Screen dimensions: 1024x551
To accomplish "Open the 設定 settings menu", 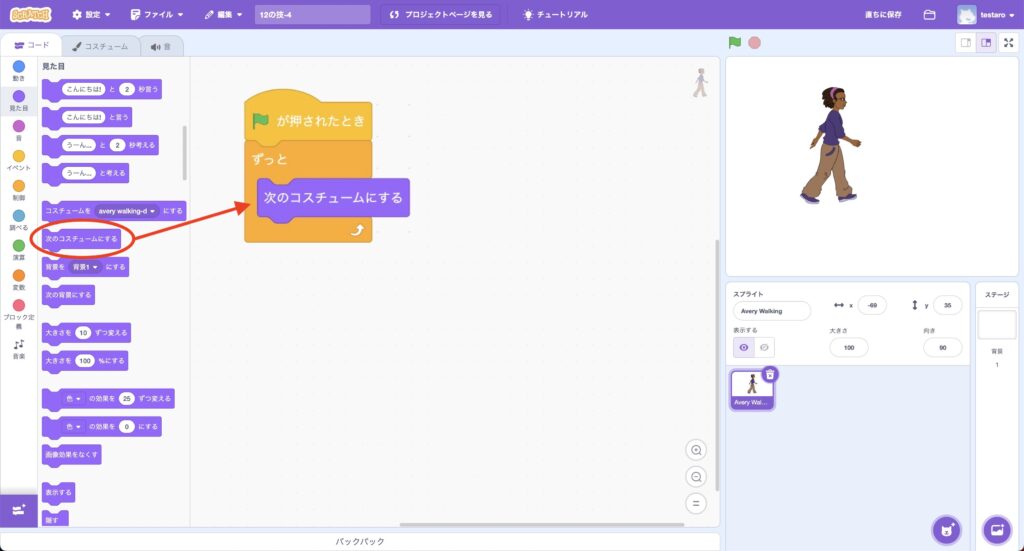I will [x=91, y=14].
